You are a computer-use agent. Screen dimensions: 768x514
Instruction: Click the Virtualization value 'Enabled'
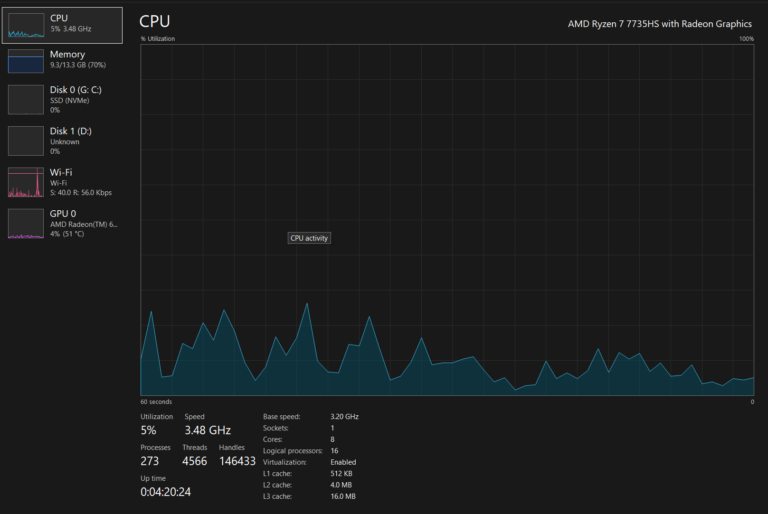[343, 462]
